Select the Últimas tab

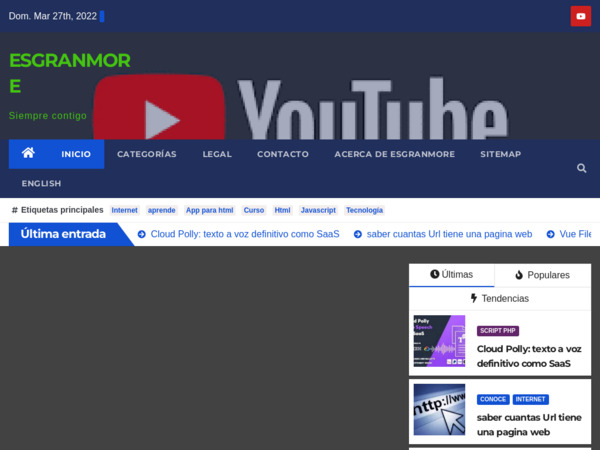tap(452, 275)
